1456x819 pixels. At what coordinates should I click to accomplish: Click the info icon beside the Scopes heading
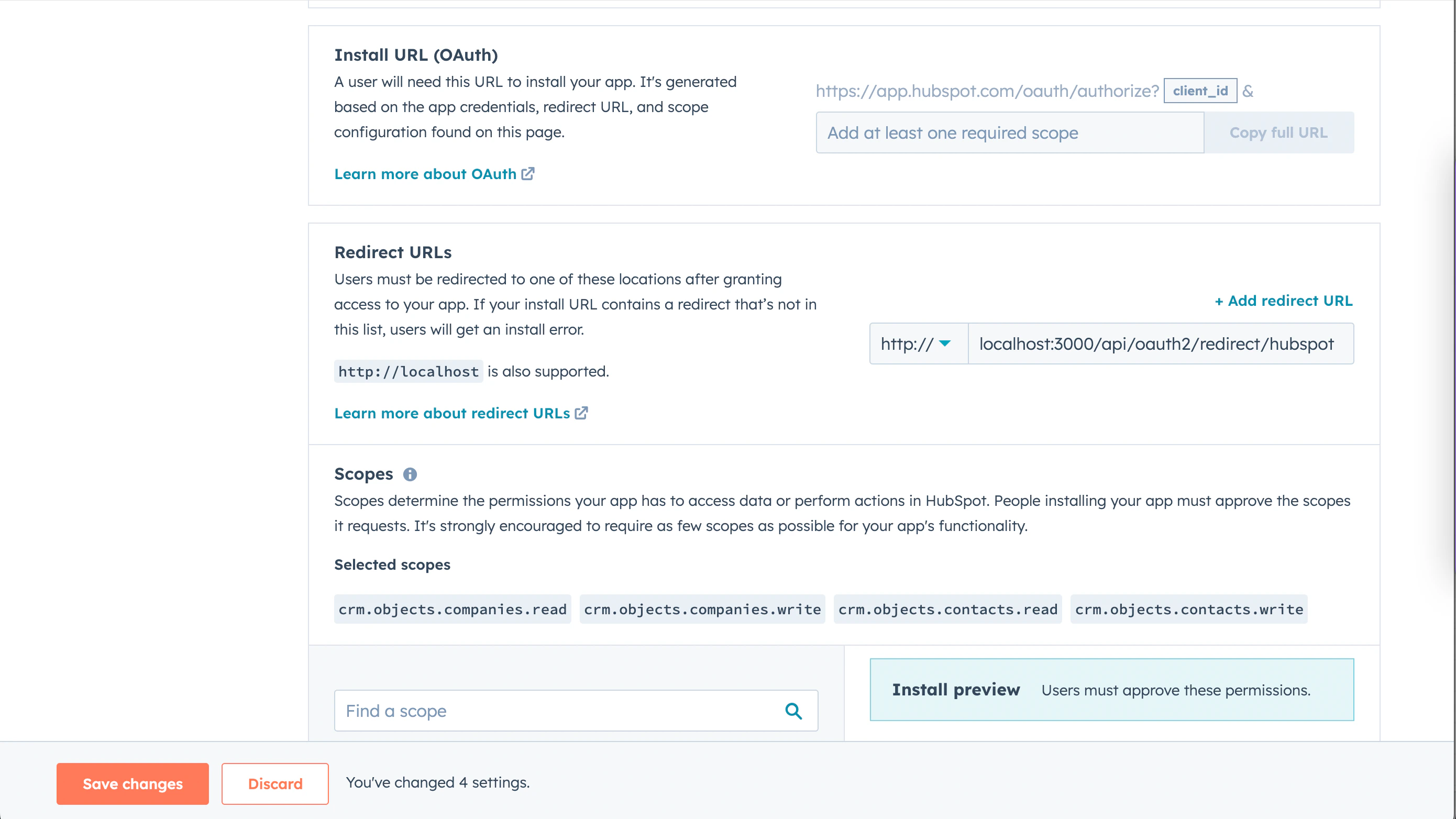pyautogui.click(x=410, y=475)
